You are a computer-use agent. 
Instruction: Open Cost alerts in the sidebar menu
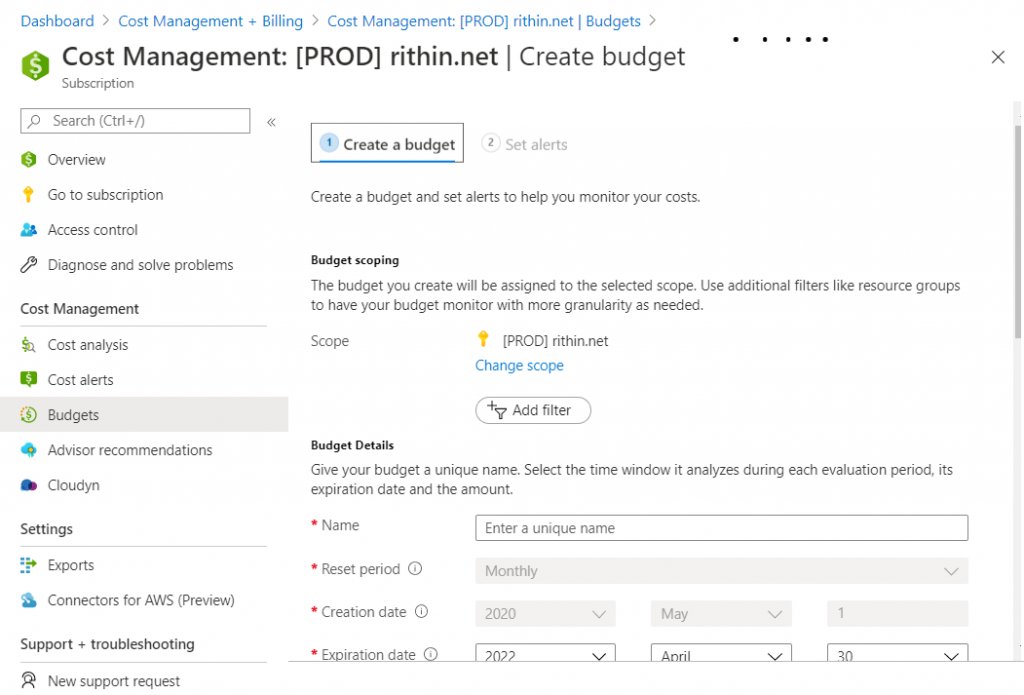[80, 380]
